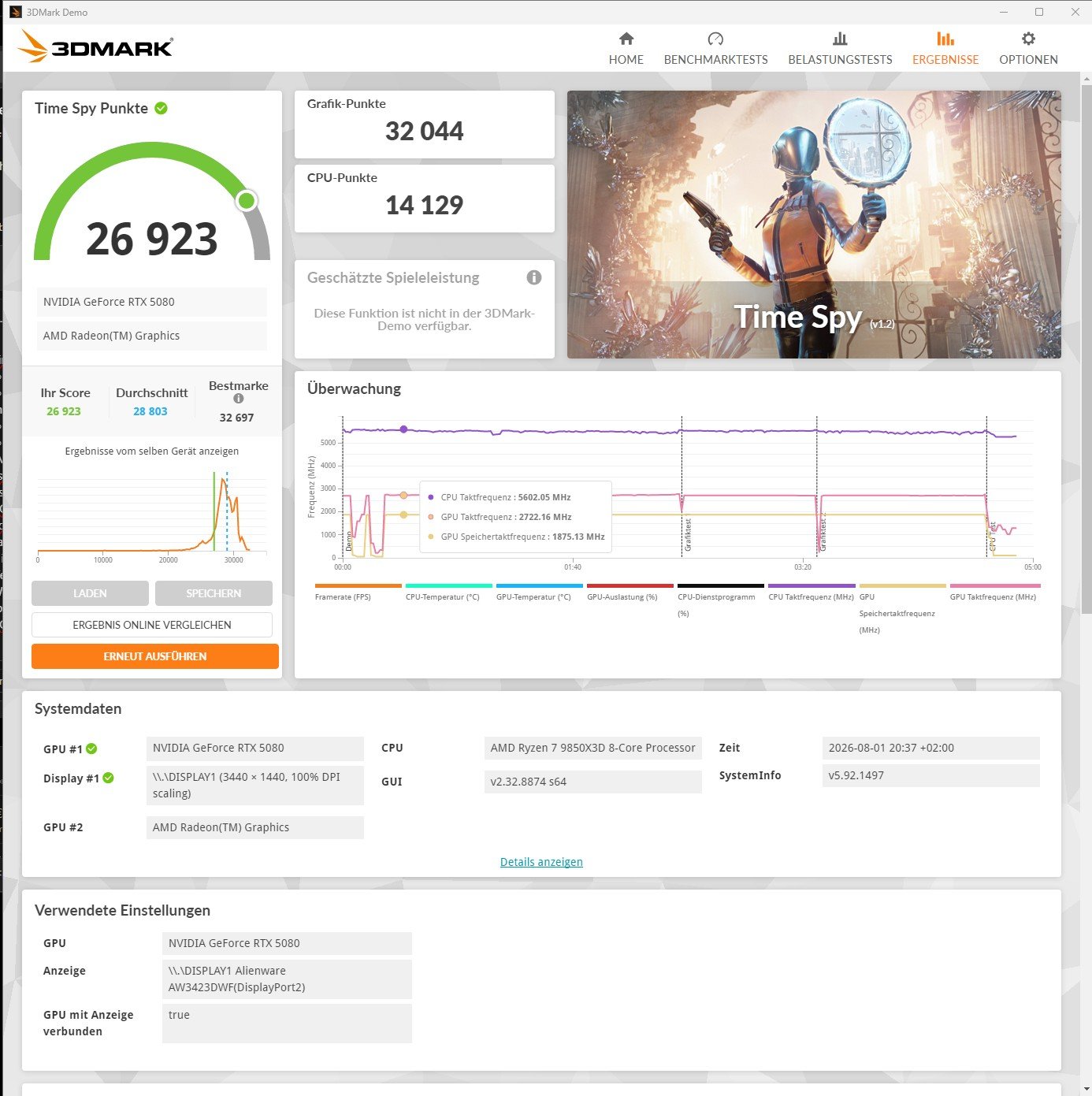This screenshot has width=1092, height=1096.
Task: Click the green checkmark beside Time Spy Punkte
Action: 161,108
